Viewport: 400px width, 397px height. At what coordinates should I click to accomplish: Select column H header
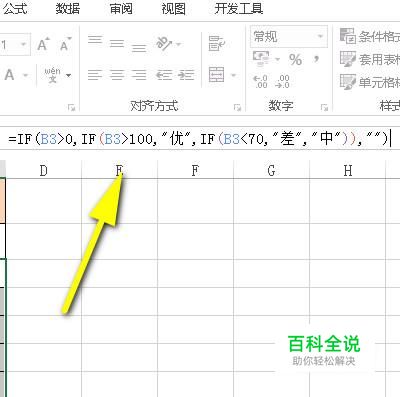pyautogui.click(x=347, y=171)
